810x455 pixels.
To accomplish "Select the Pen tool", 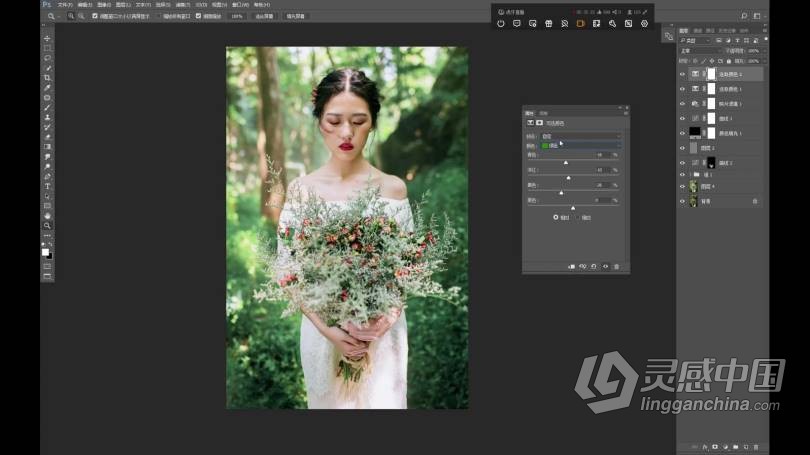I will point(47,177).
